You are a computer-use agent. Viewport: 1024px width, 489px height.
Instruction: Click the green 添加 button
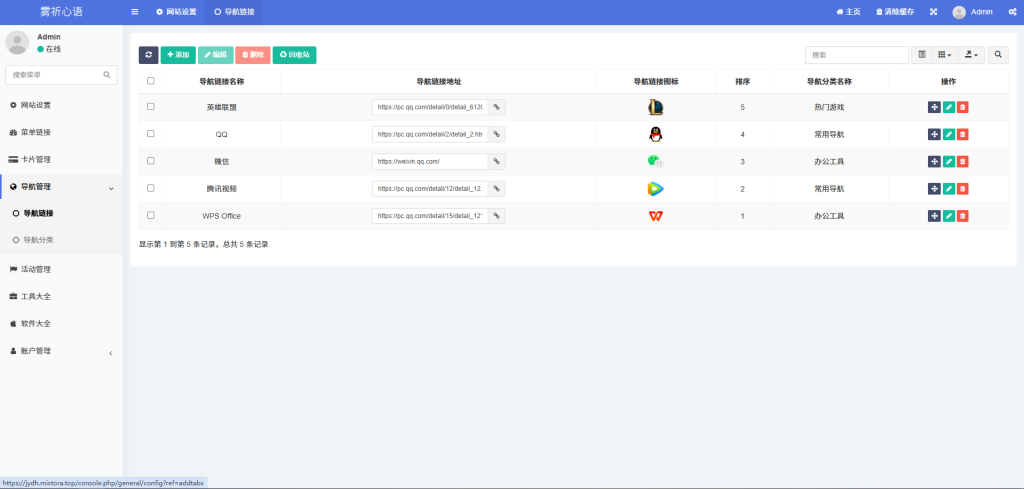(x=178, y=55)
